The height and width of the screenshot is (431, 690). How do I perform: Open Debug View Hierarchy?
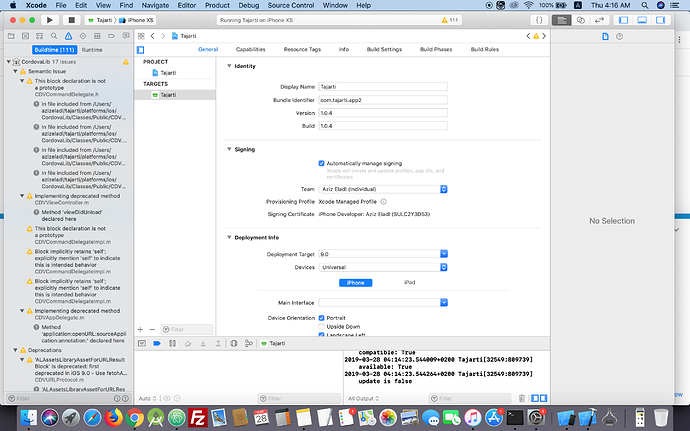click(x=234, y=343)
